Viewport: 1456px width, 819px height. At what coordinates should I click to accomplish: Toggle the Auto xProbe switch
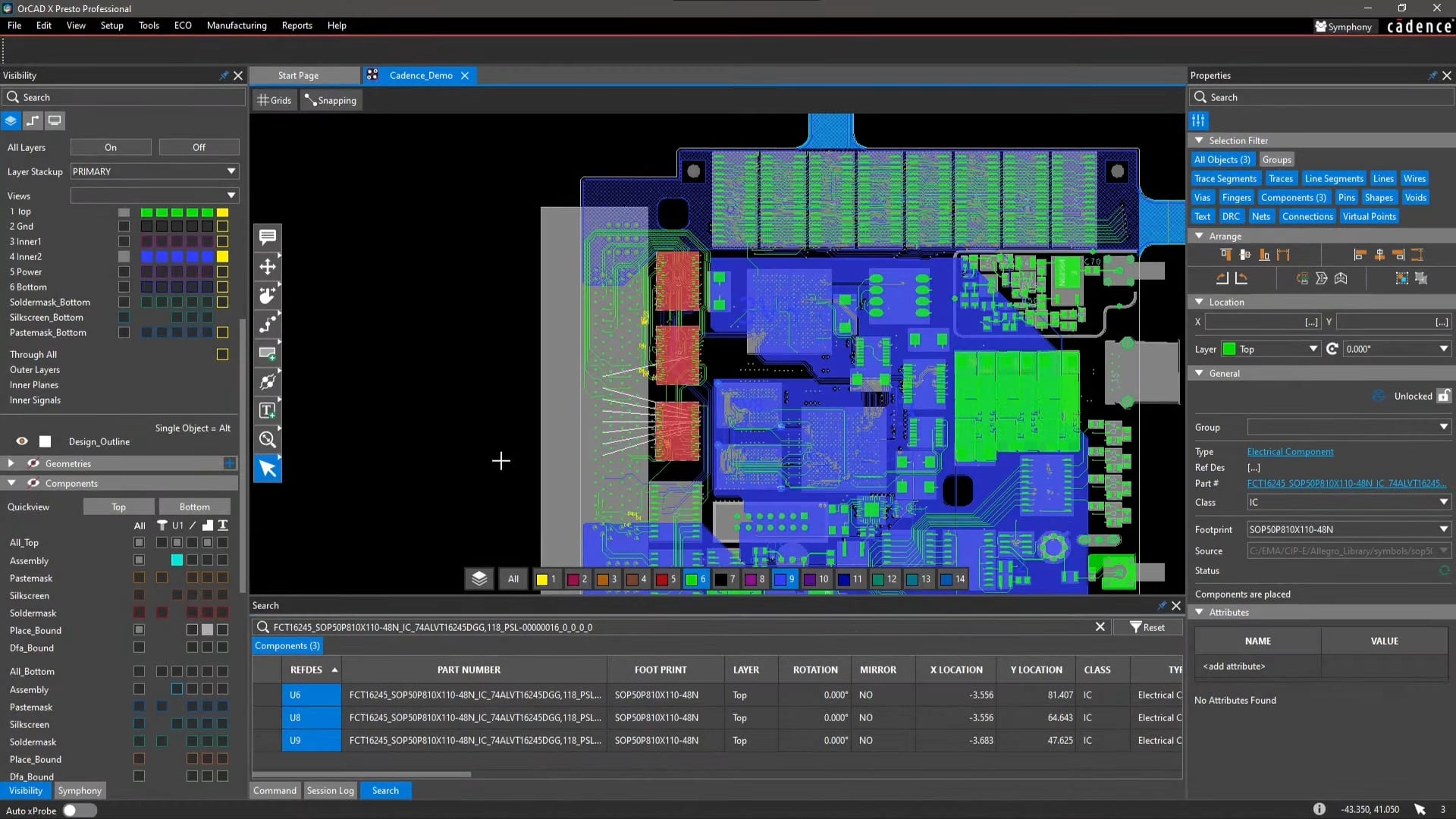(79, 811)
